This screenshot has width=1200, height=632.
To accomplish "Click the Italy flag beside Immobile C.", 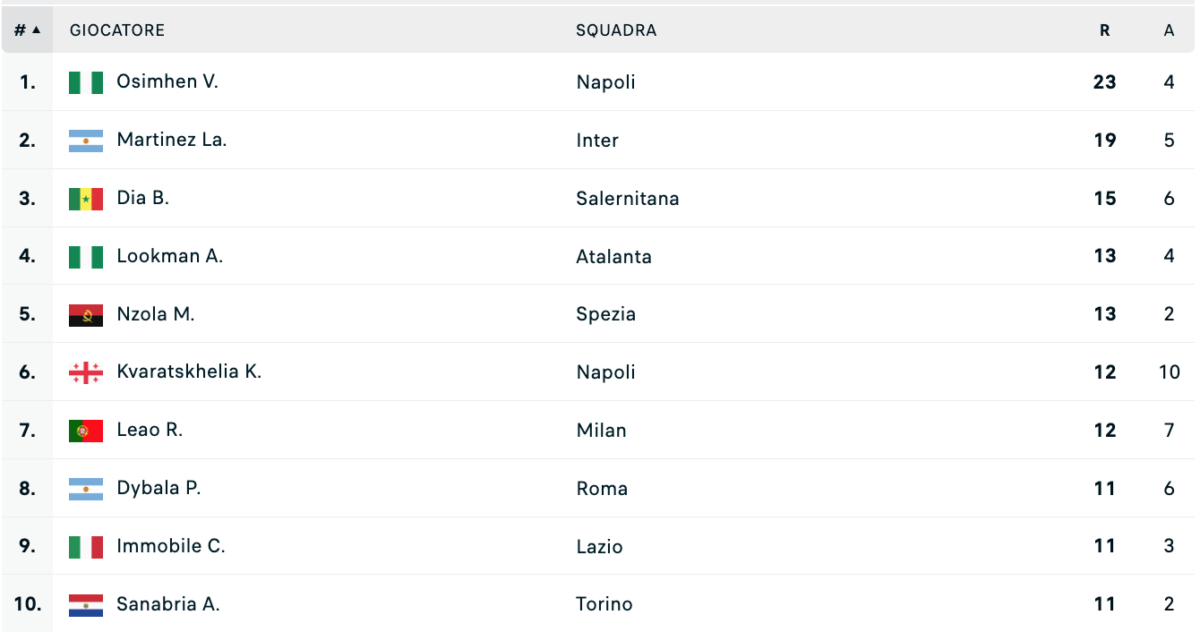I will pos(86,547).
